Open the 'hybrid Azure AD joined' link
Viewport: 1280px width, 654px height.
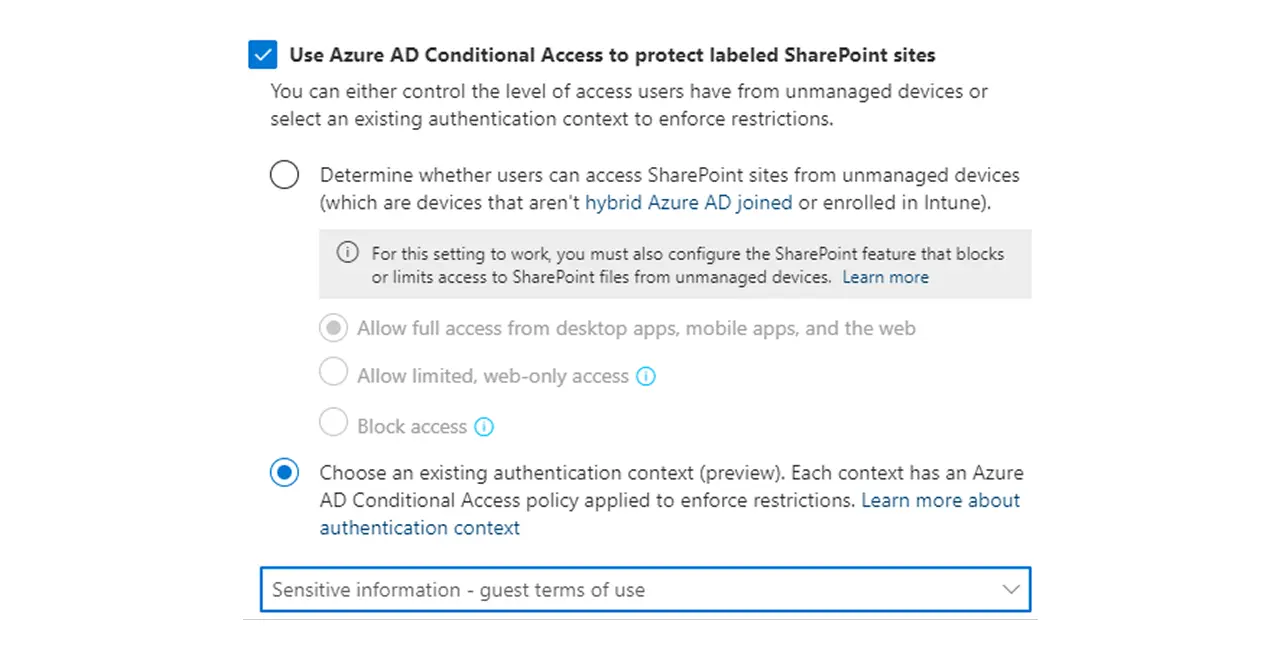click(x=689, y=202)
